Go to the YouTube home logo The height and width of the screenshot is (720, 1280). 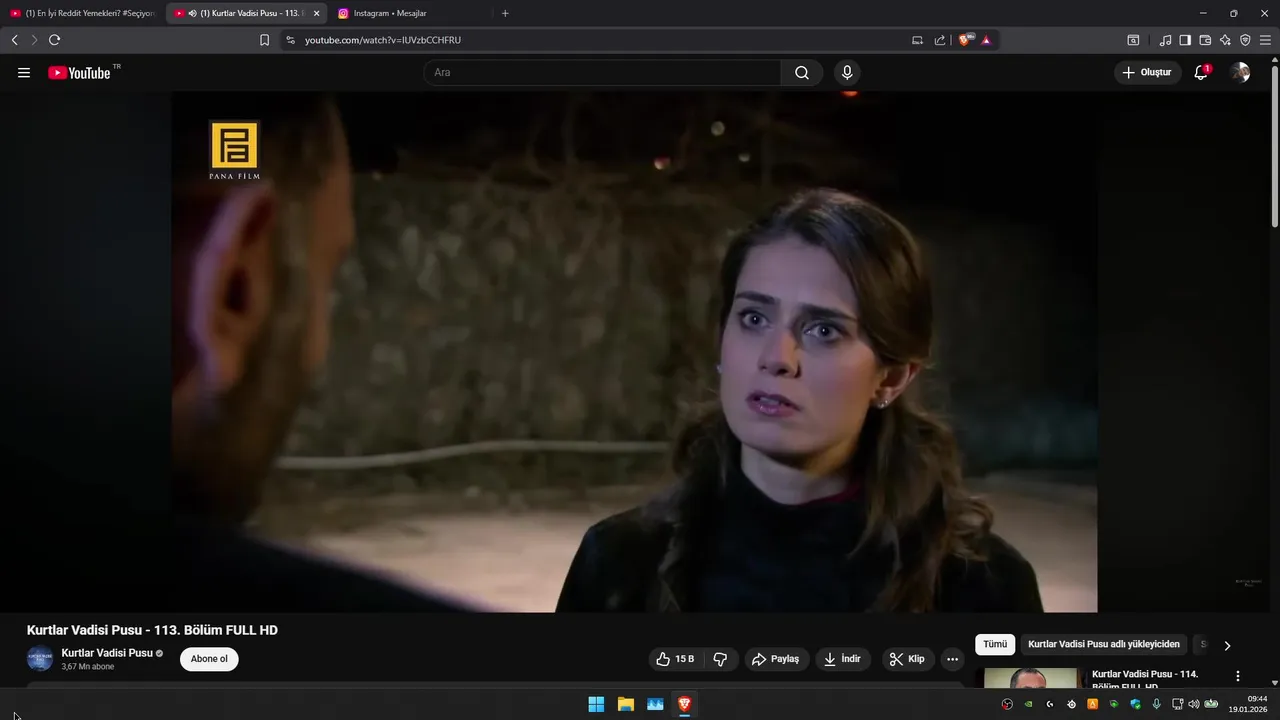(x=79, y=73)
